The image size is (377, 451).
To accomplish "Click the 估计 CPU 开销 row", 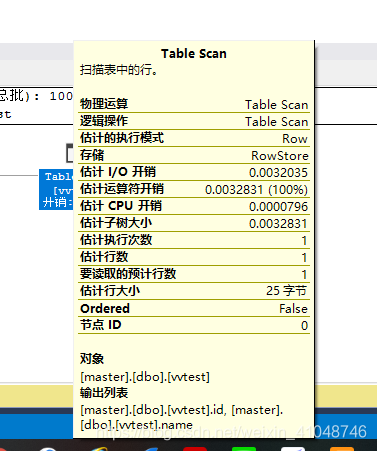I will [x=194, y=206].
